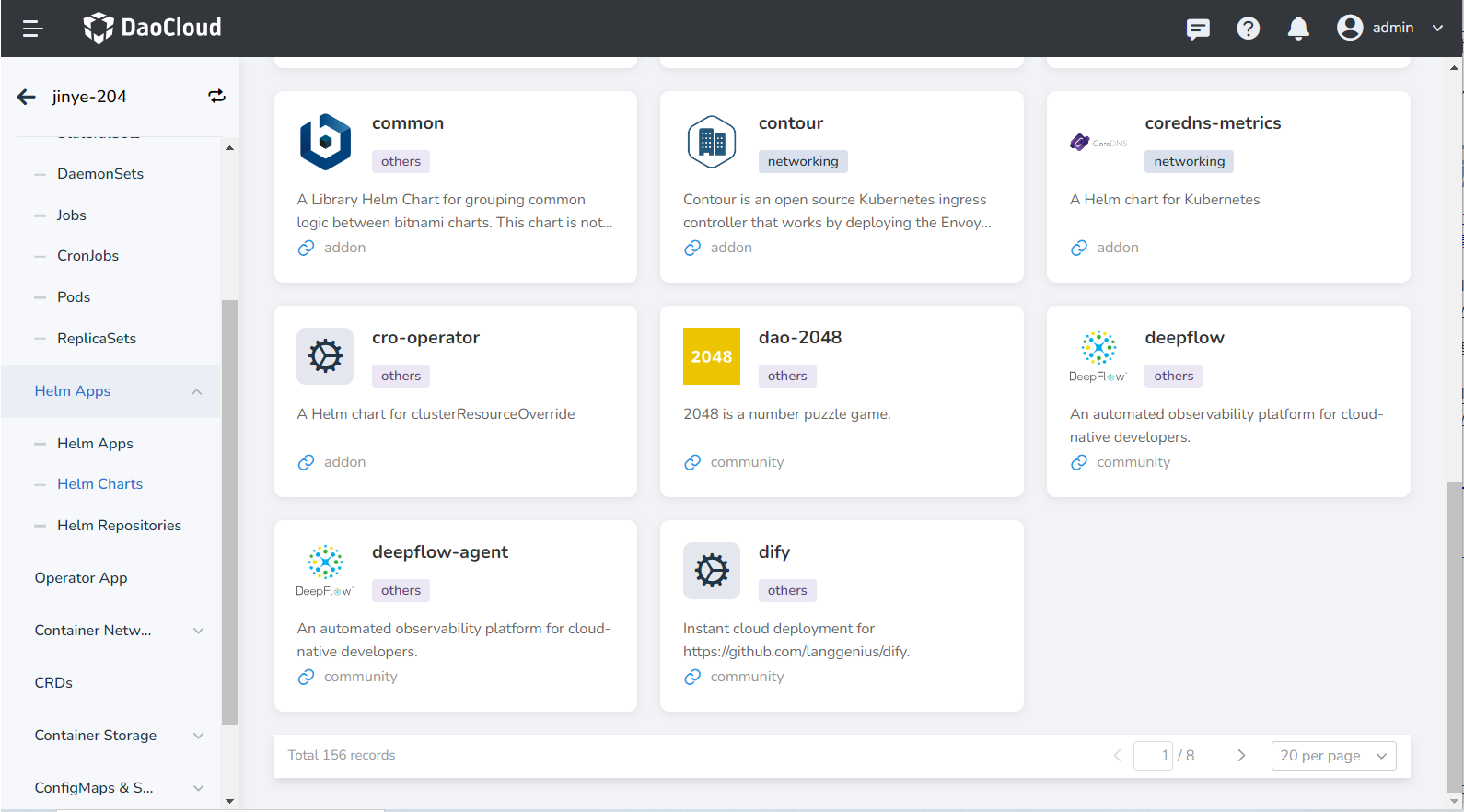
Task: Click the contour chart logo icon
Action: [711, 142]
